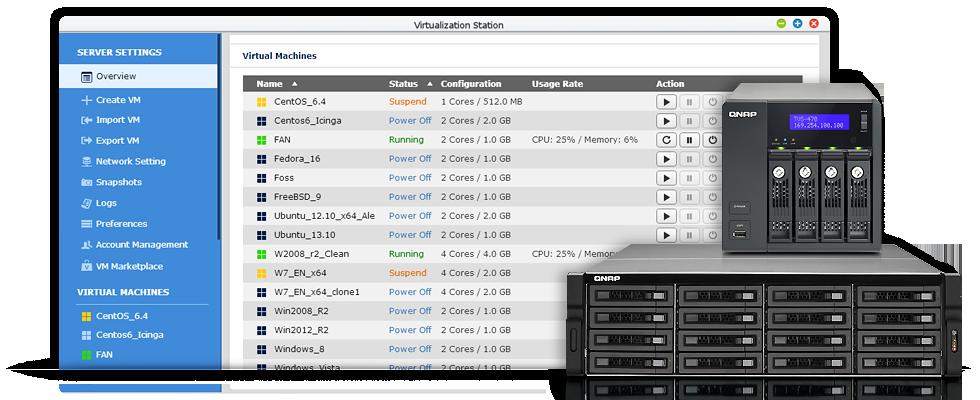The width and height of the screenshot is (980, 400).
Task: Start the CentOS_6.4 virtual machine
Action: pos(666,102)
